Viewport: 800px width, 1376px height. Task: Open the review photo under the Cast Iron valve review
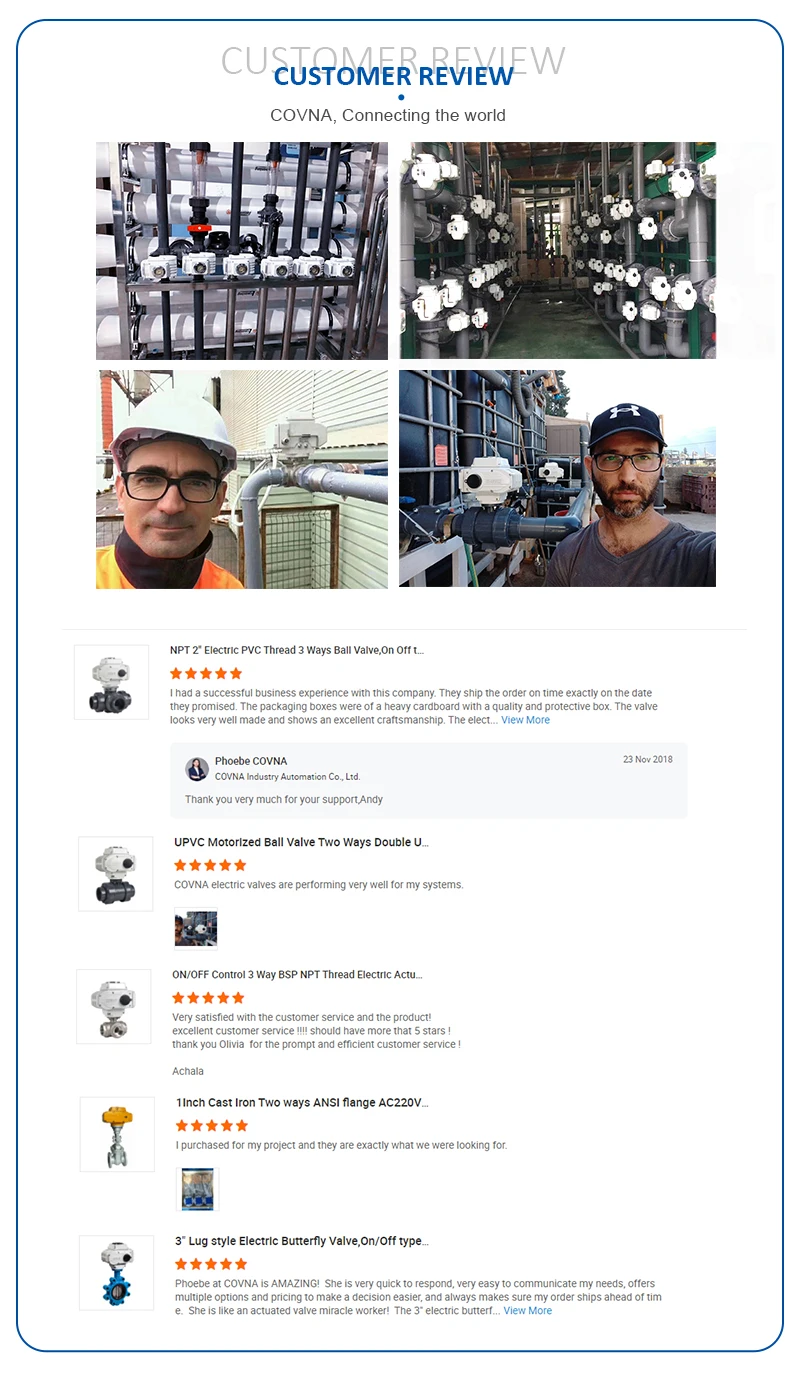pos(197,1189)
